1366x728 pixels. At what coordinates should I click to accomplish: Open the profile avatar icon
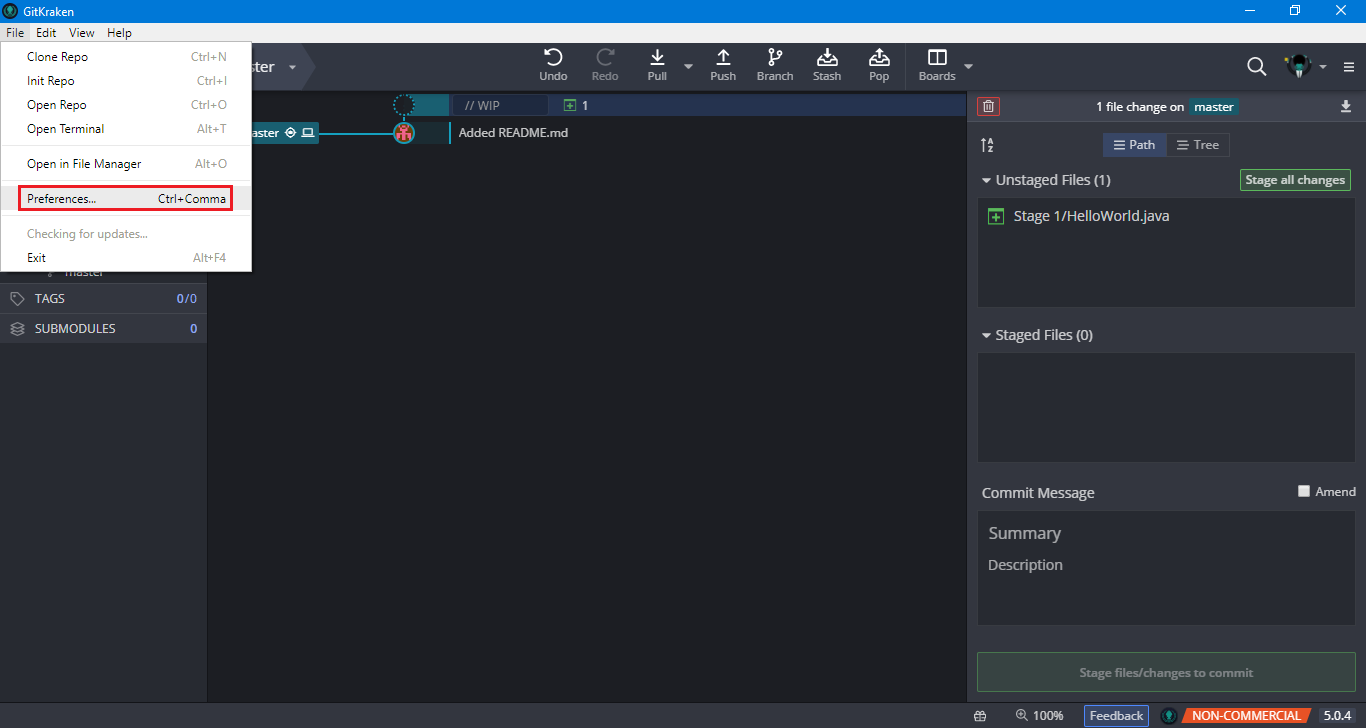[x=1298, y=67]
